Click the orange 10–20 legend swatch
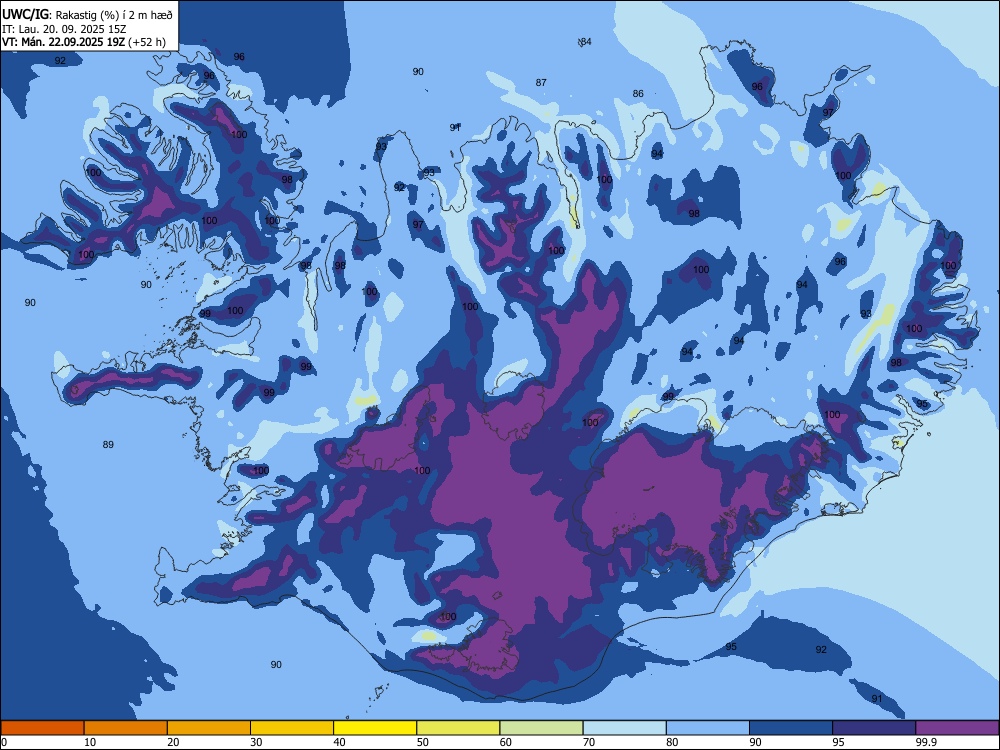 (x=126, y=728)
